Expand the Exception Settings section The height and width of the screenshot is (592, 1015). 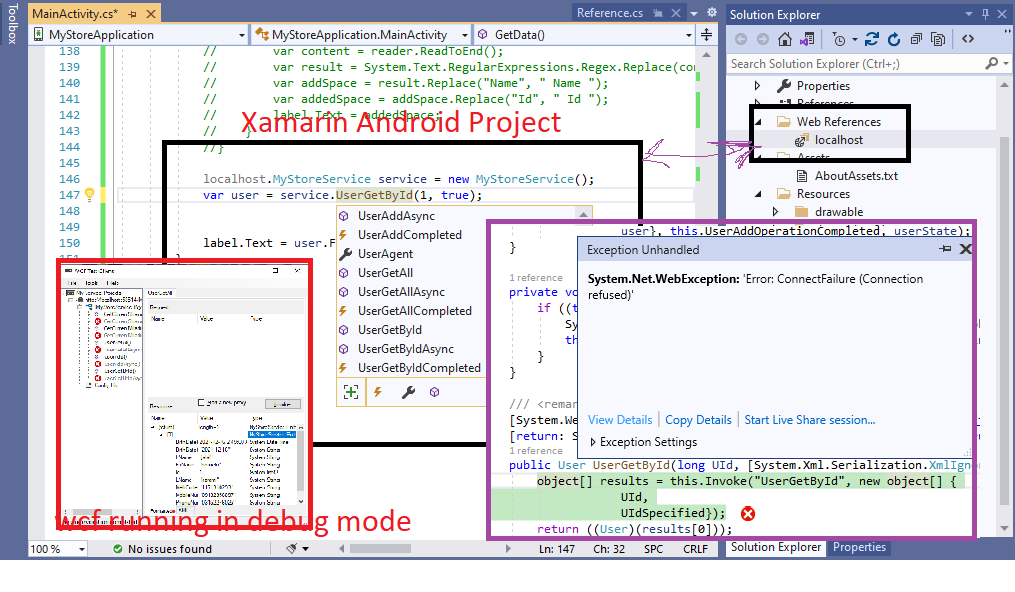click(593, 442)
